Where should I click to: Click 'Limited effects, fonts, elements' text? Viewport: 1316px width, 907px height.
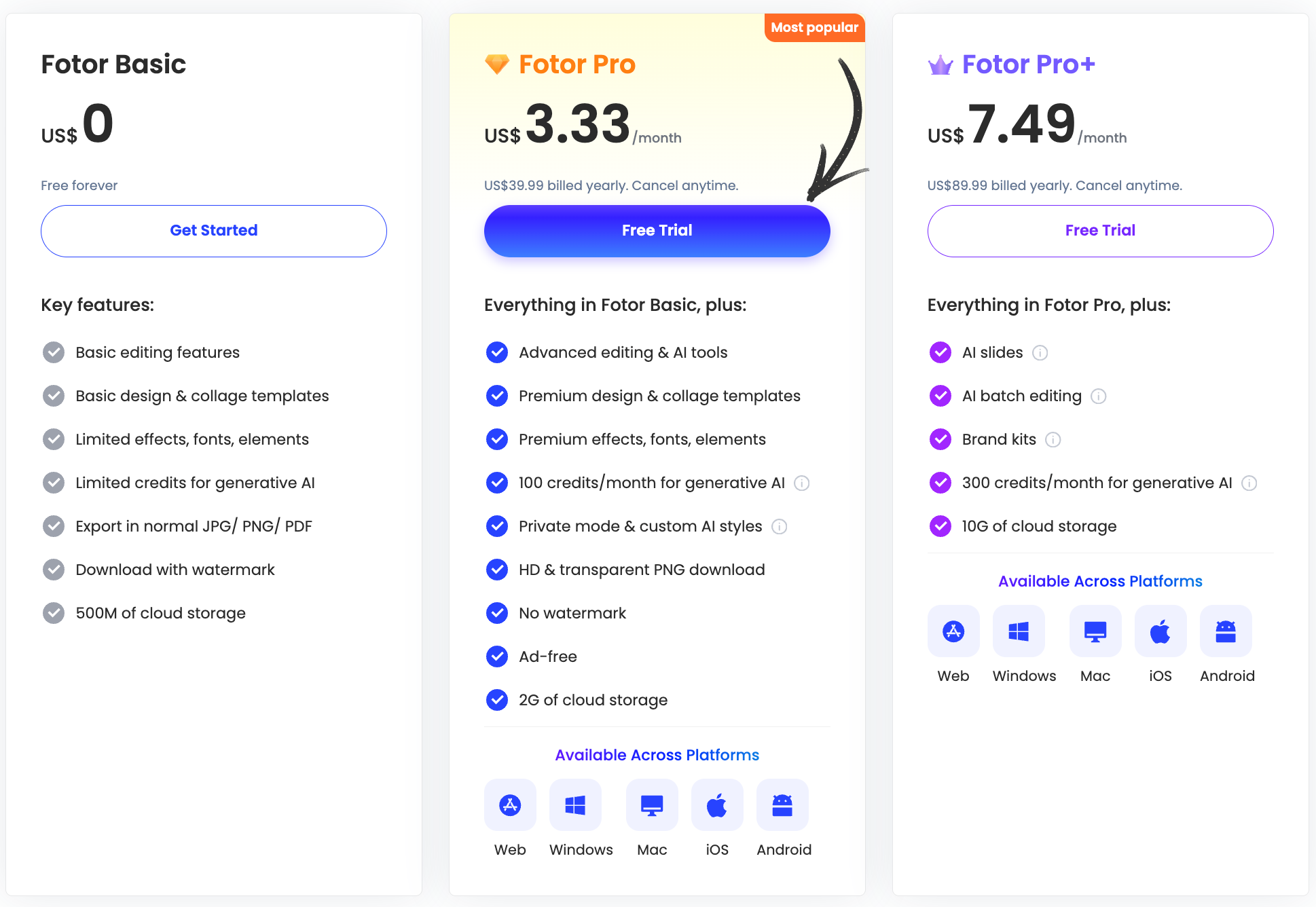[x=192, y=439]
